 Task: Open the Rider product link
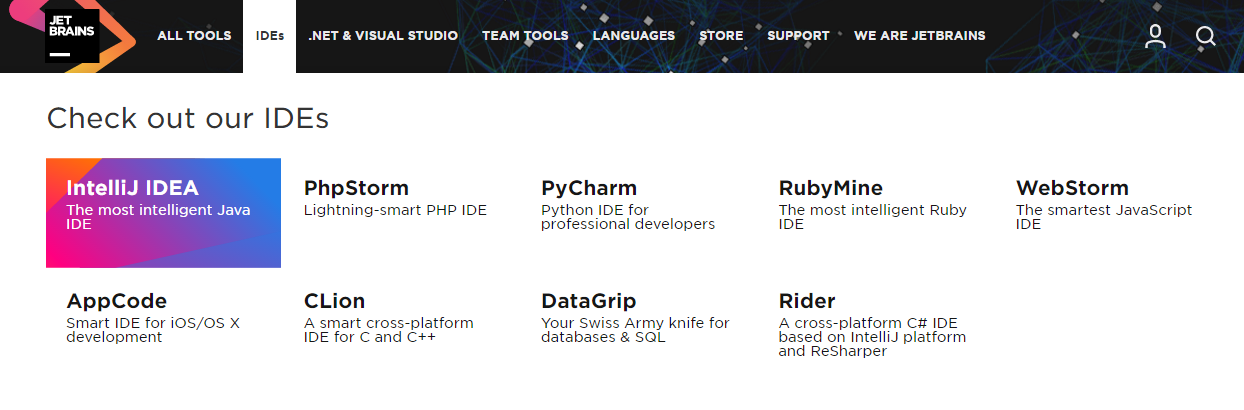pyautogui.click(x=807, y=301)
